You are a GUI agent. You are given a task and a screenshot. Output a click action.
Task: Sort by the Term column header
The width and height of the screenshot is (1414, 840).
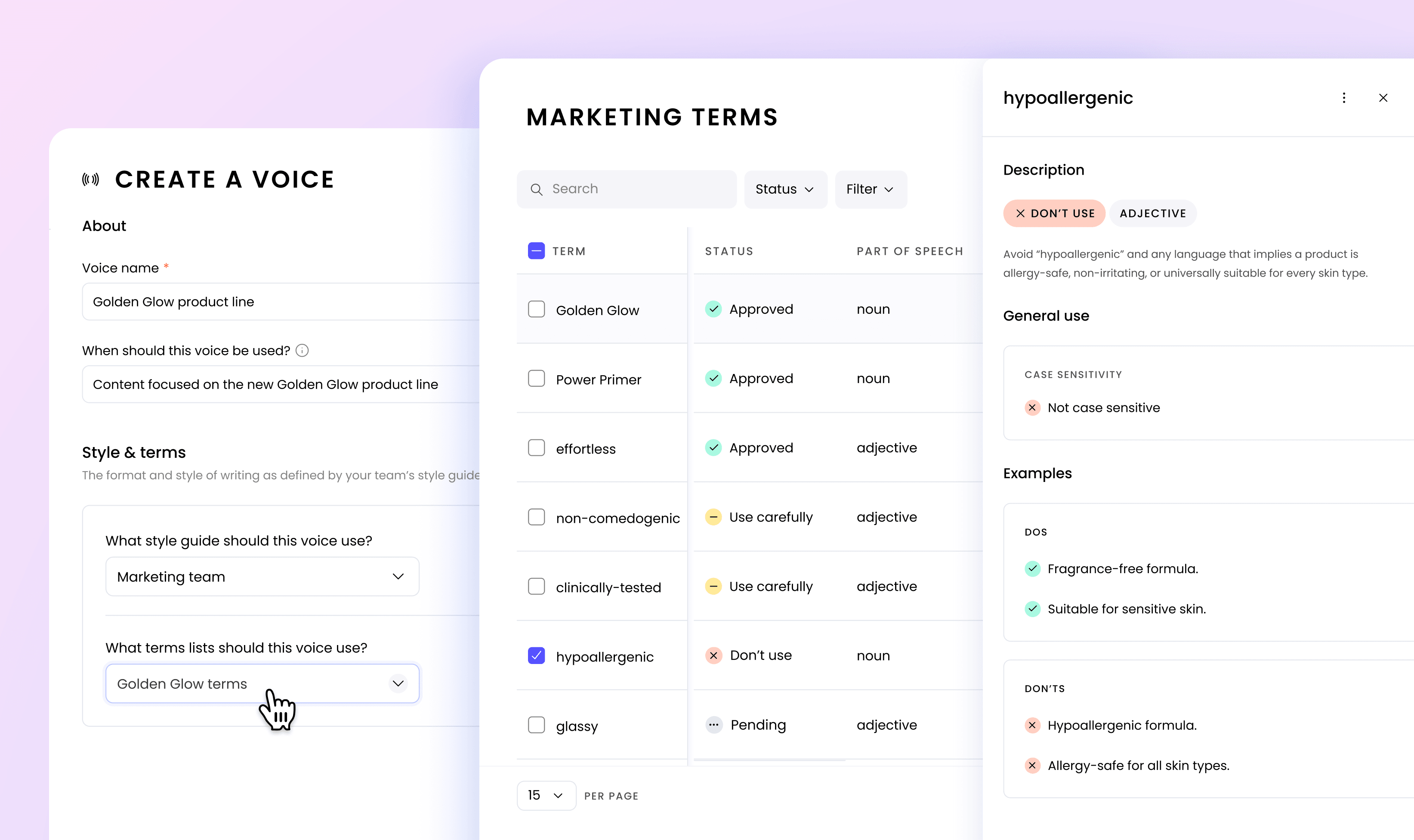(569, 251)
